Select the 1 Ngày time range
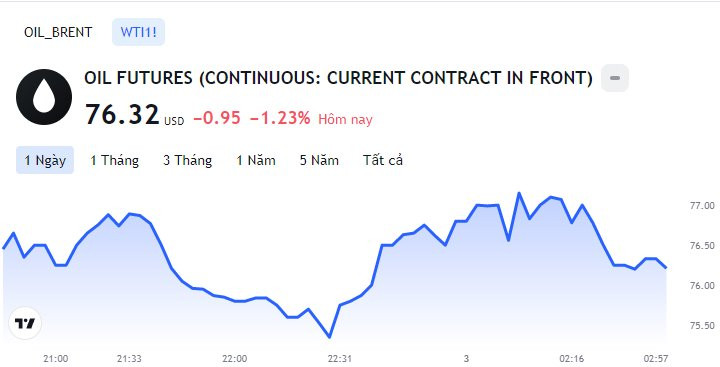This screenshot has width=720, height=367. tap(45, 160)
